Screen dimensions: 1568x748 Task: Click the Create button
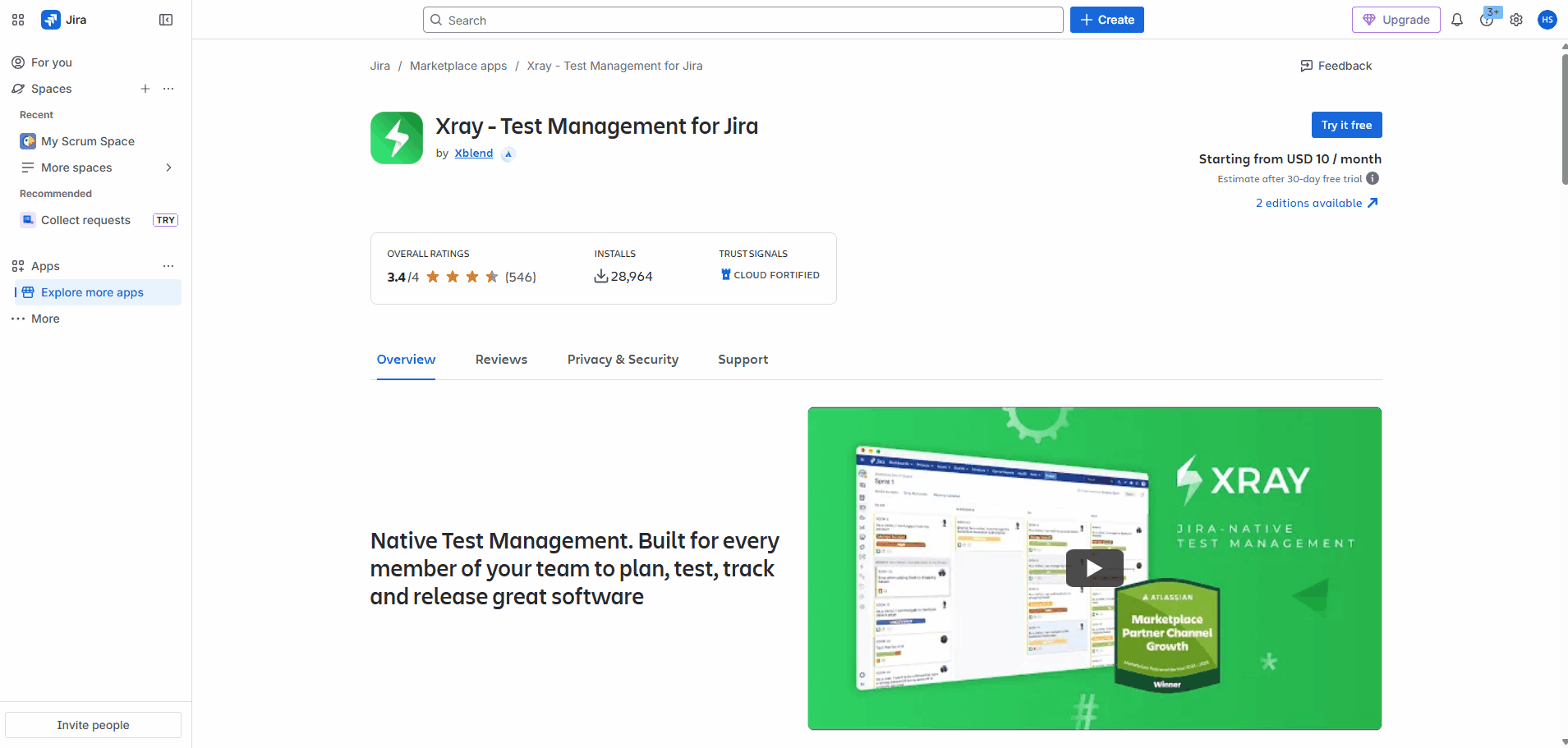tap(1107, 20)
